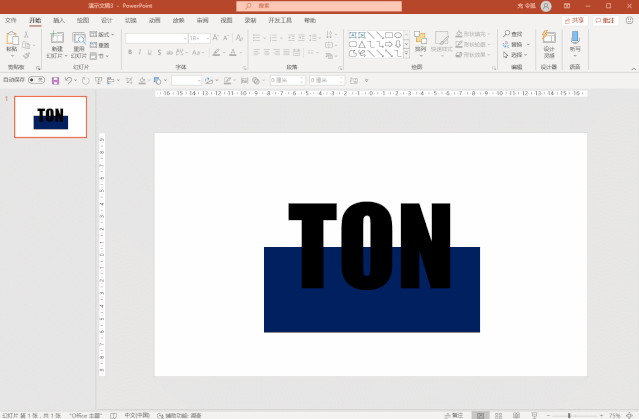Click the feedback smiley face icon
The image size is (639, 419).
click(630, 20)
